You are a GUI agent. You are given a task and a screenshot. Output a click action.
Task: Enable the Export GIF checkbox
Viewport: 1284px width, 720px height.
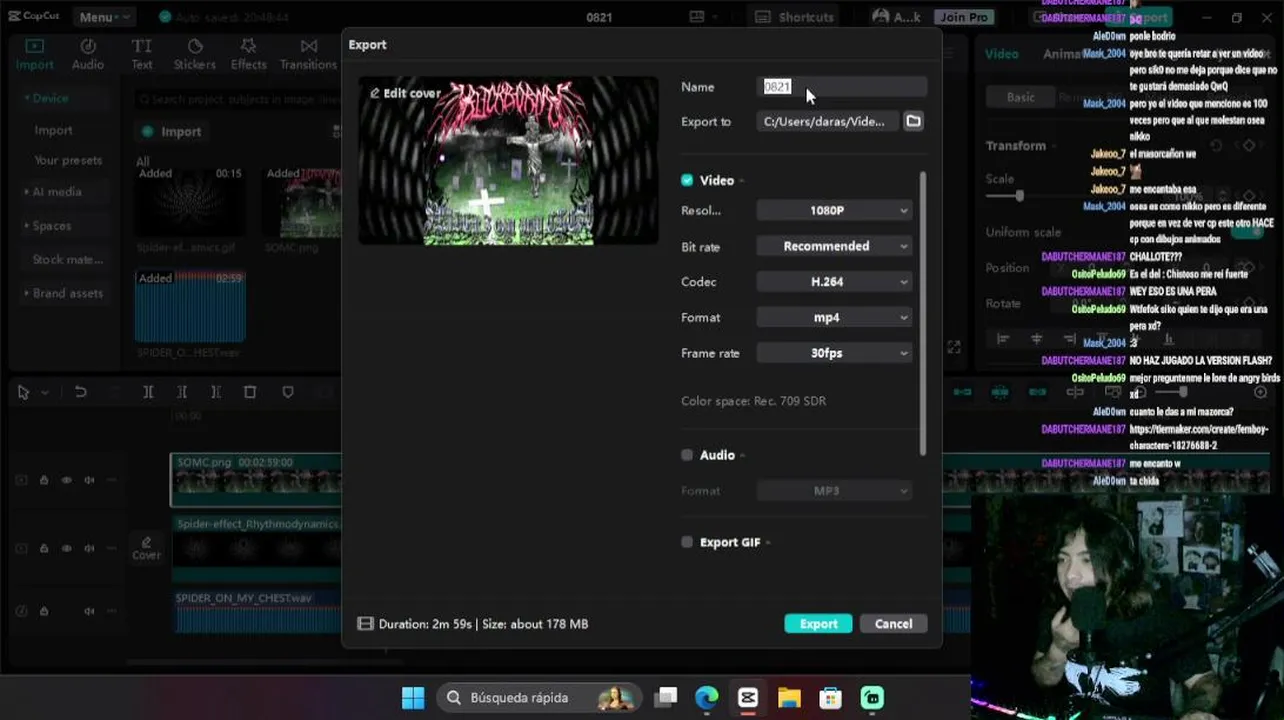[687, 542]
